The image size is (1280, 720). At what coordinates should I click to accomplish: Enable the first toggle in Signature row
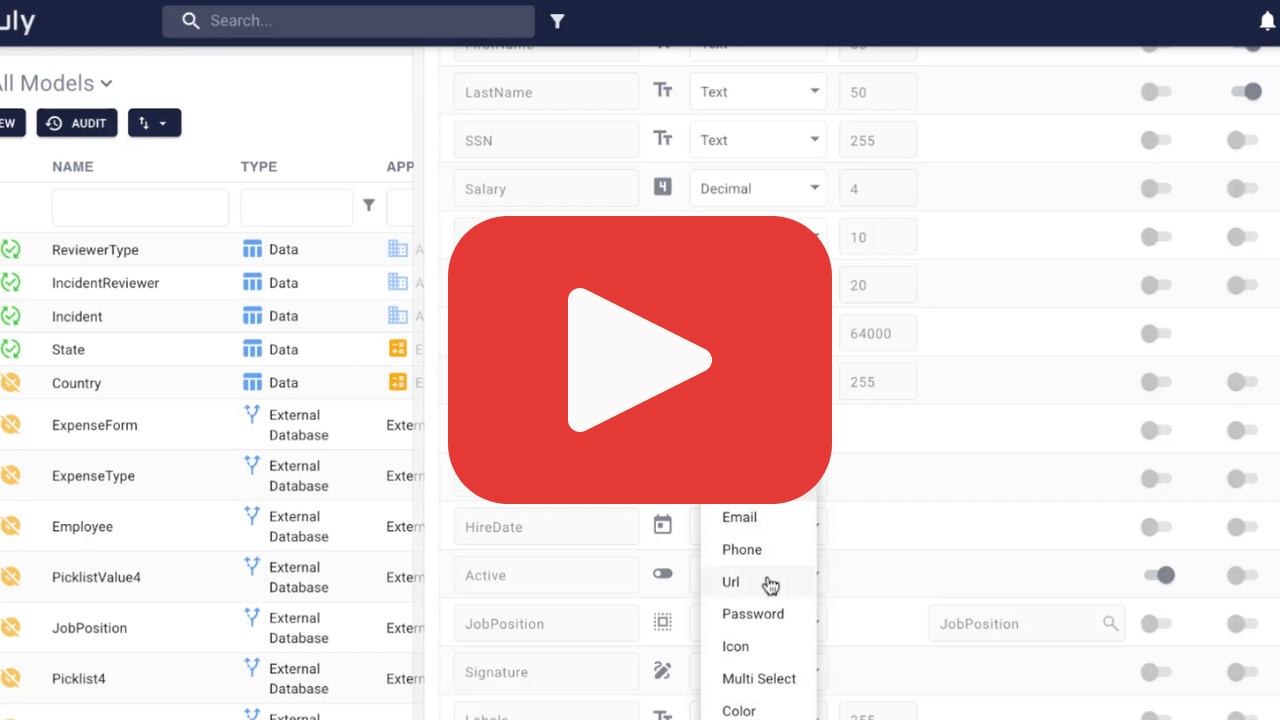tap(1156, 672)
